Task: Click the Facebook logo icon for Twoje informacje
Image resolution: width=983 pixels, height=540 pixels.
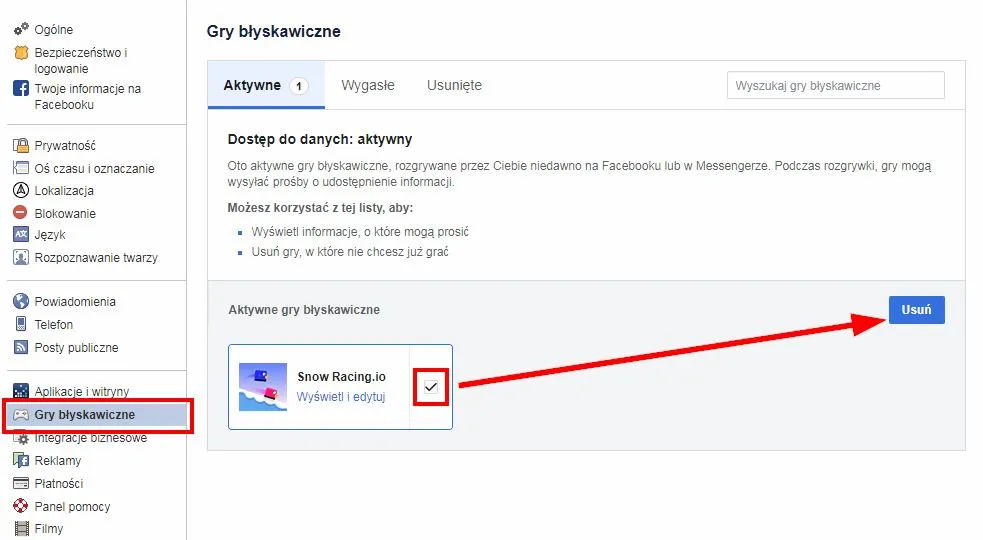Action: (x=21, y=88)
